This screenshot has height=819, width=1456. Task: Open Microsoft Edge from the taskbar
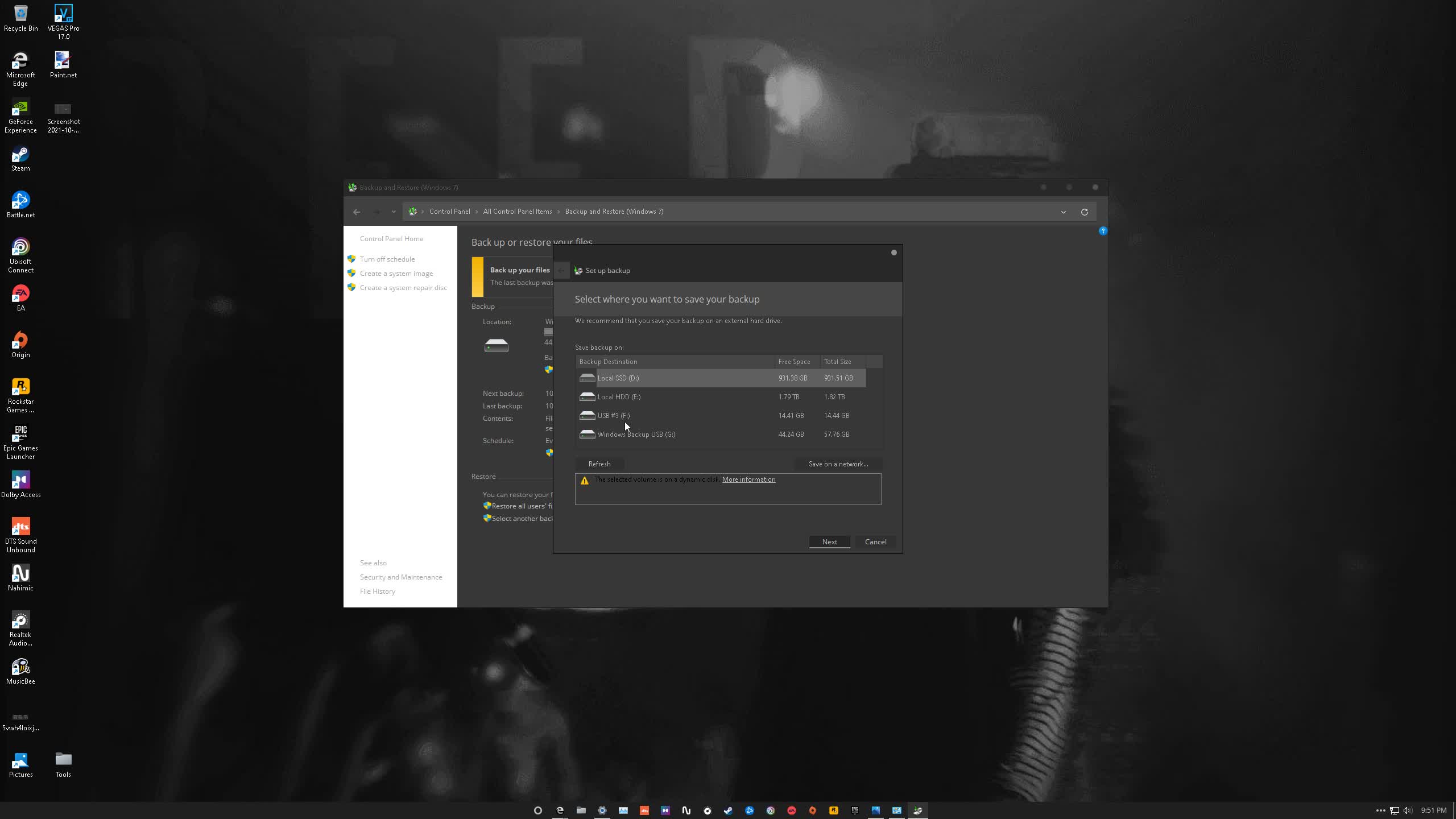coord(559,810)
